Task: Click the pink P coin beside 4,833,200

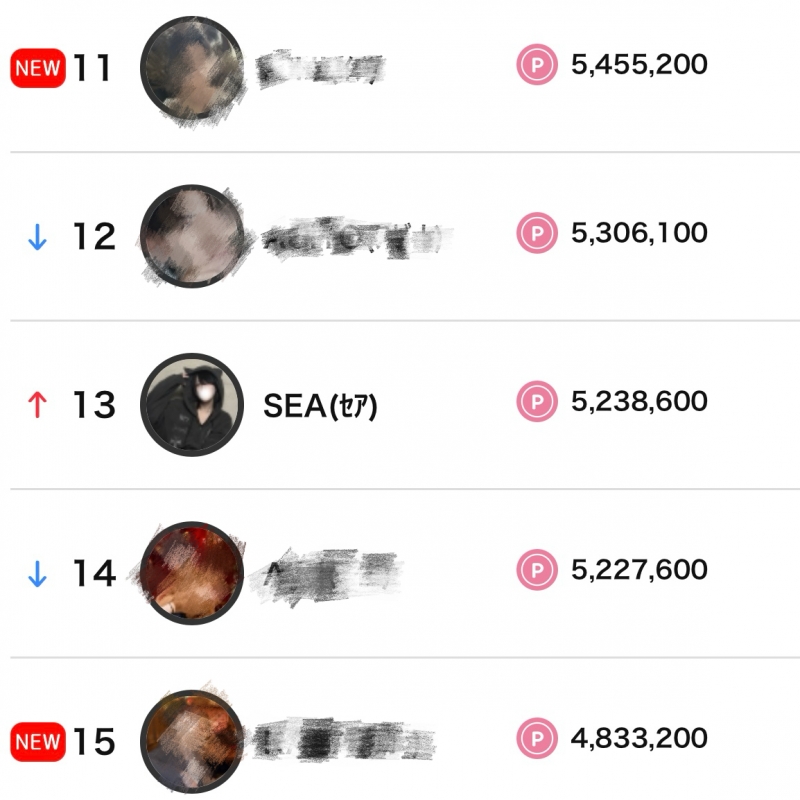Action: [x=536, y=738]
